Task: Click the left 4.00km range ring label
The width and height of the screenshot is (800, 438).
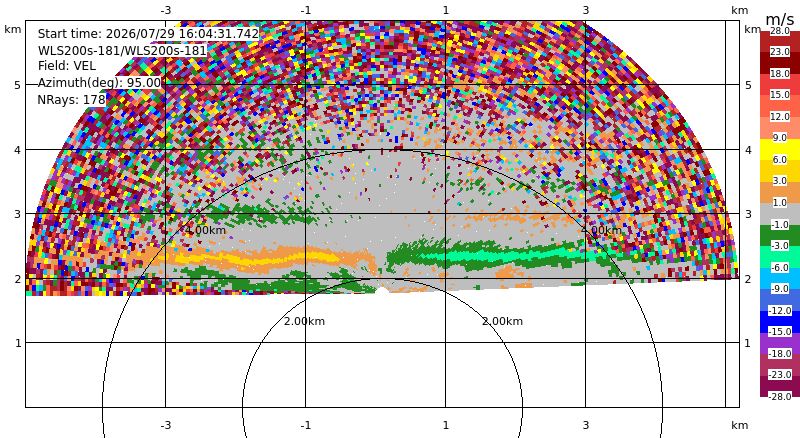Action: point(205,230)
